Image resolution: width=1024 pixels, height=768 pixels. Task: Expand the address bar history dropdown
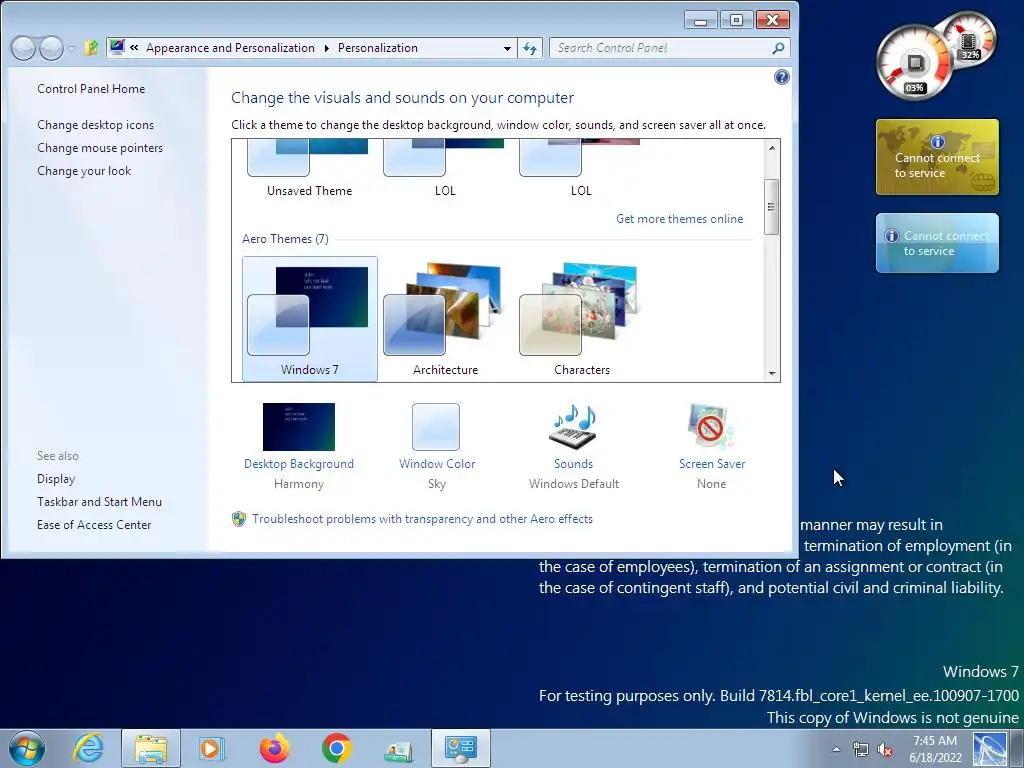pyautogui.click(x=507, y=48)
